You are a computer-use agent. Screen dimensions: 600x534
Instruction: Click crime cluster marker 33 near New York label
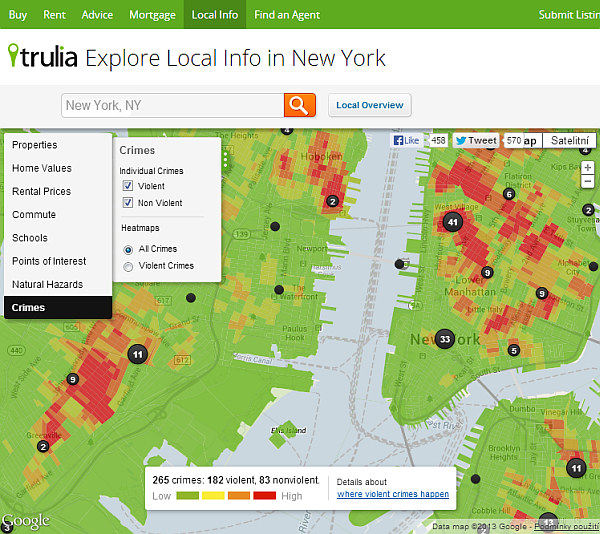445,339
